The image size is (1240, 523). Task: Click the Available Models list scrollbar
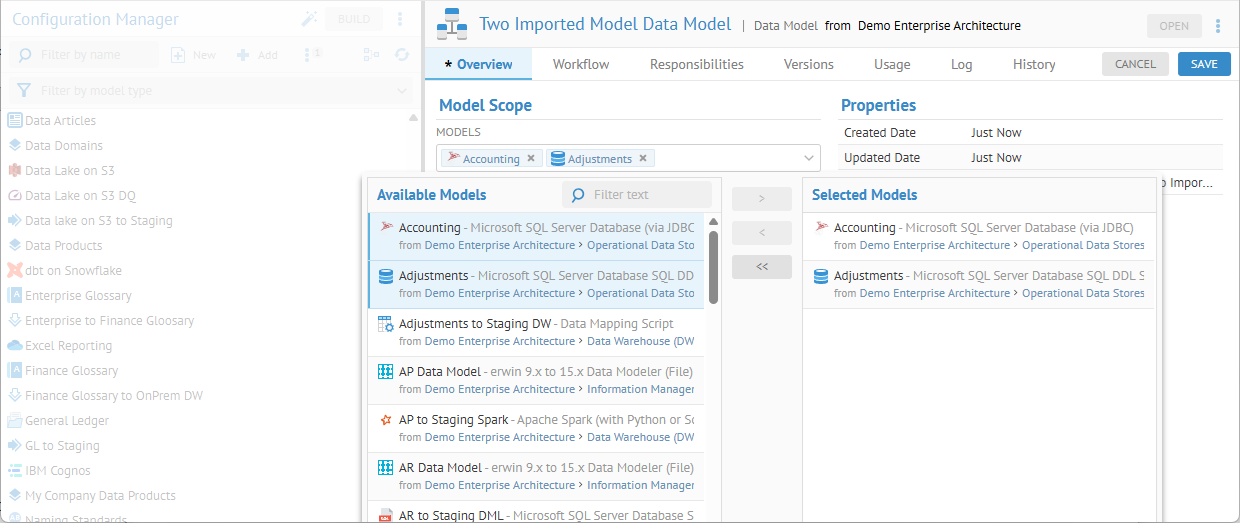point(713,267)
